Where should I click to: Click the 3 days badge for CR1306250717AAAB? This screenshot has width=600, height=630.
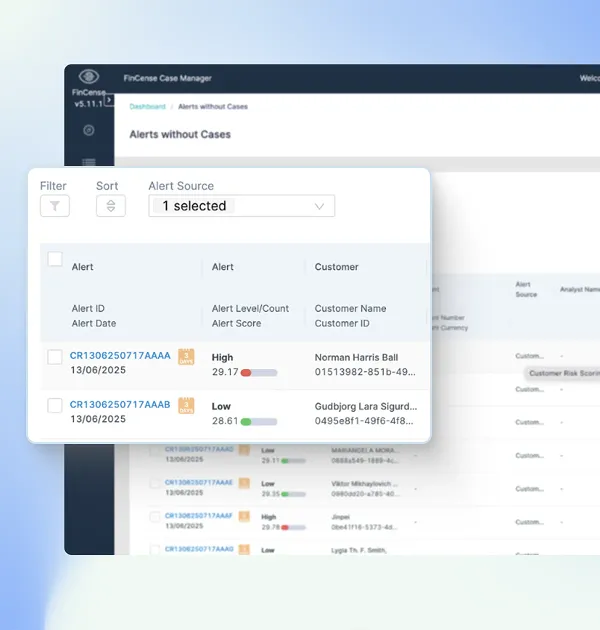(x=186, y=405)
